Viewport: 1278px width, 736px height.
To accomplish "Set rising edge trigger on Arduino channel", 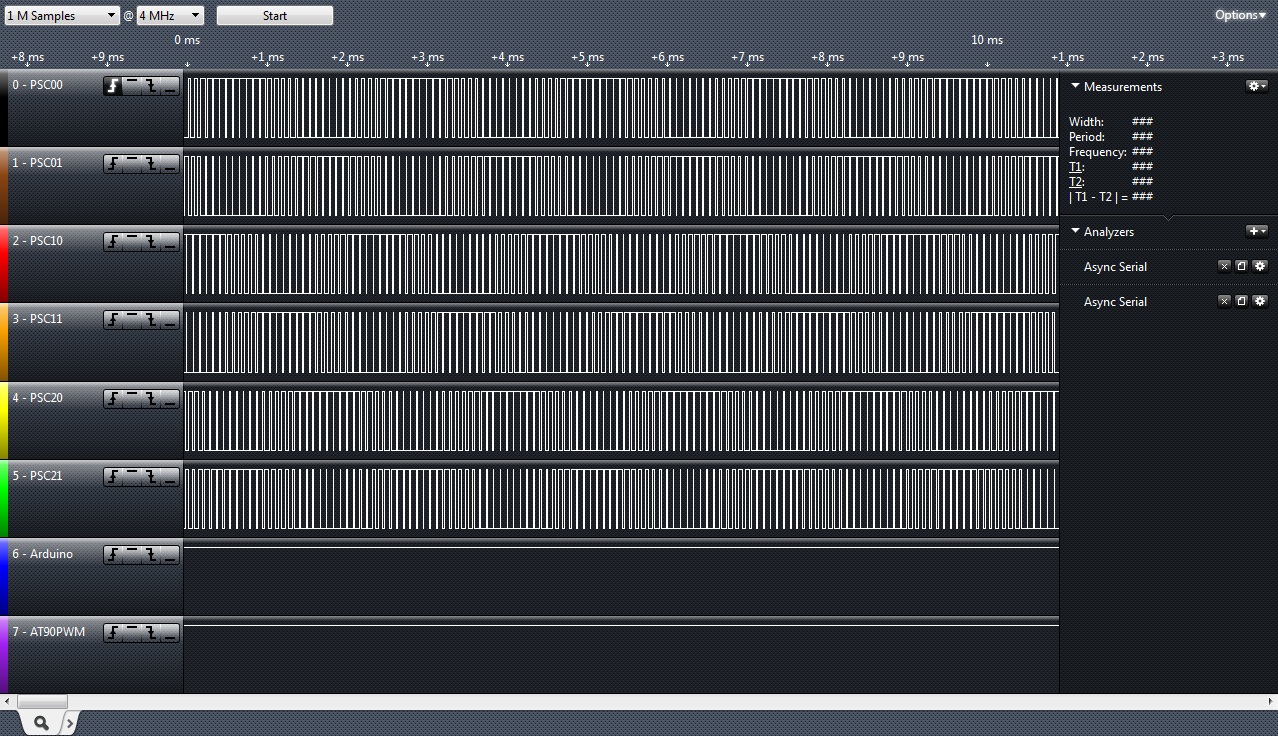I will coord(113,555).
